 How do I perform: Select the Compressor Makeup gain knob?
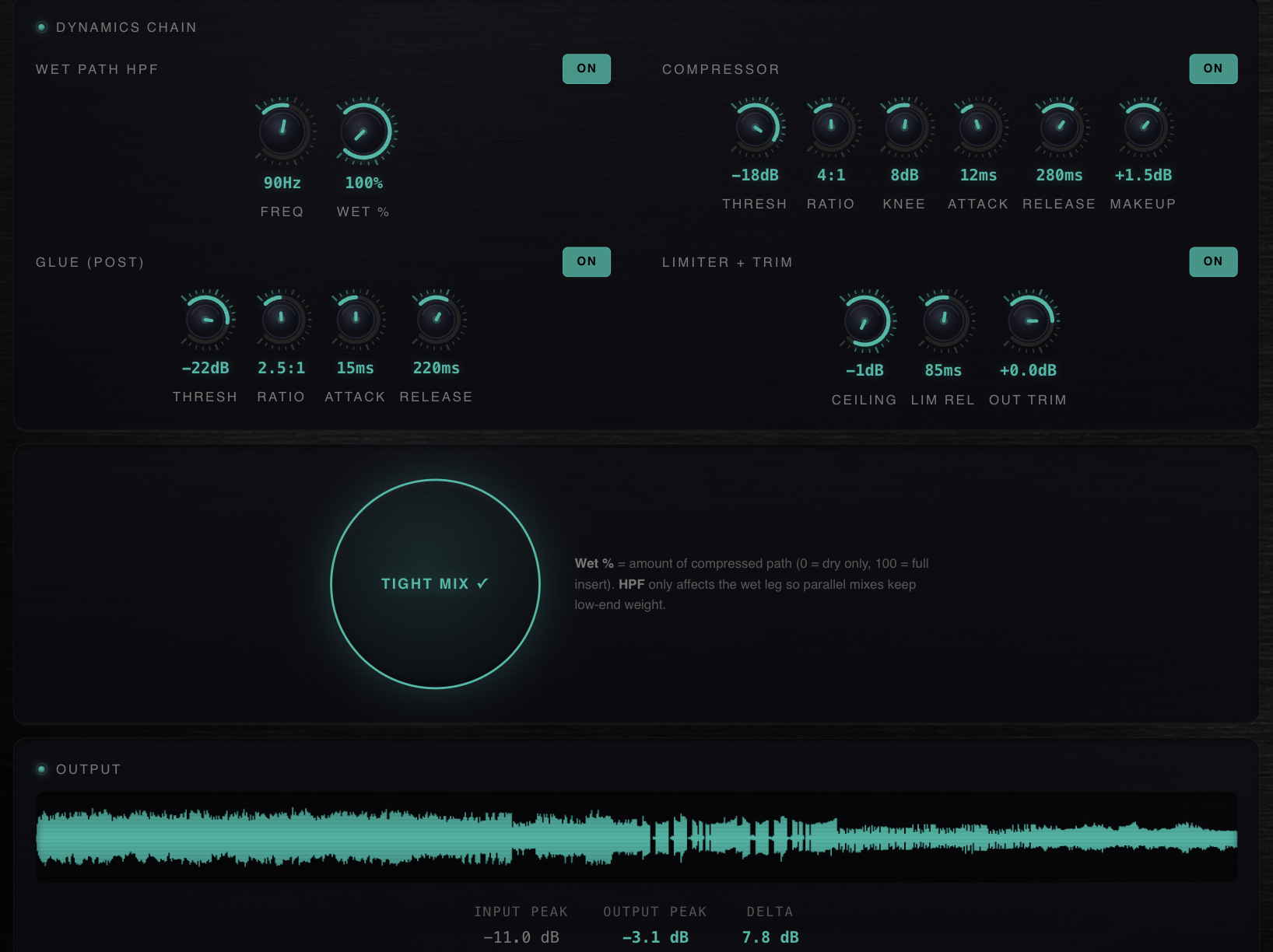point(1143,126)
